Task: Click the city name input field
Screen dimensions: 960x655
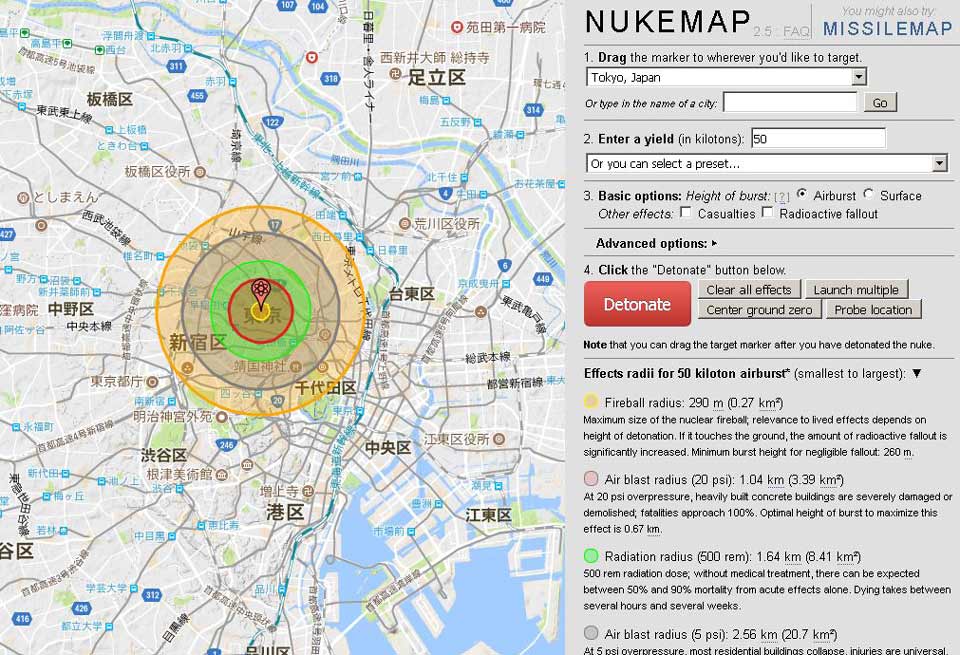Action: tap(790, 102)
